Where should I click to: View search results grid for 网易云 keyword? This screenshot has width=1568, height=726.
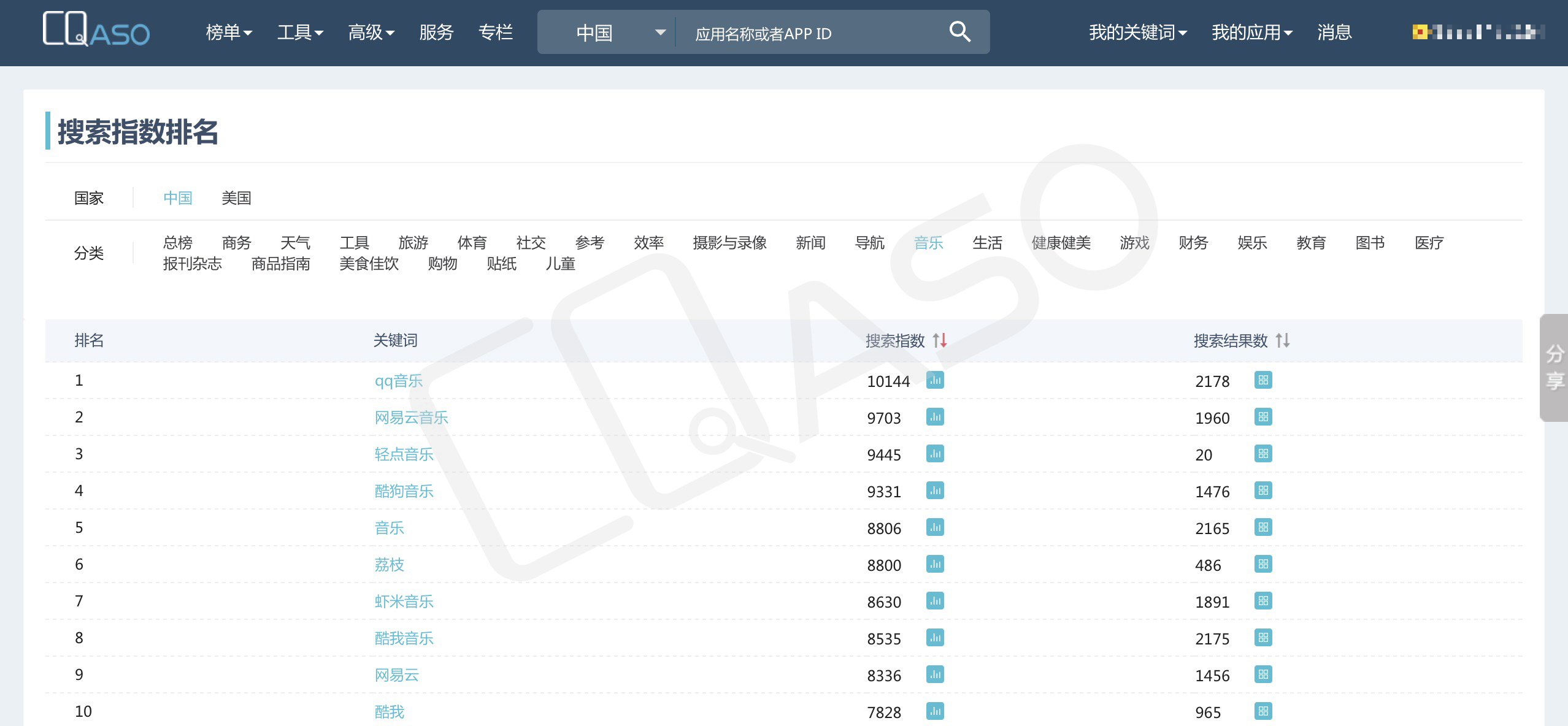click(1263, 674)
